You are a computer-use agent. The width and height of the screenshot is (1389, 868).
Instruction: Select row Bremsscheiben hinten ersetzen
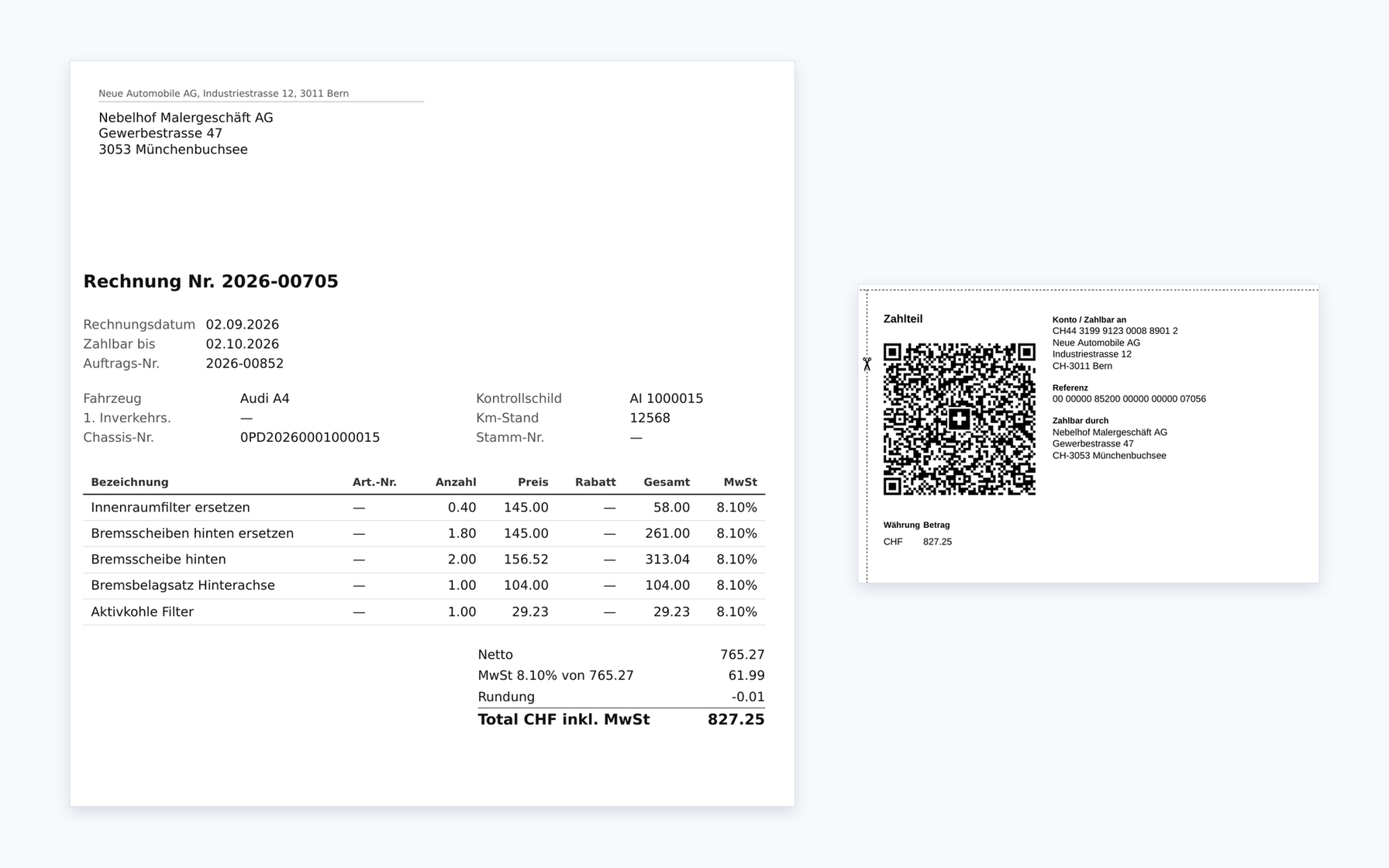click(x=424, y=533)
